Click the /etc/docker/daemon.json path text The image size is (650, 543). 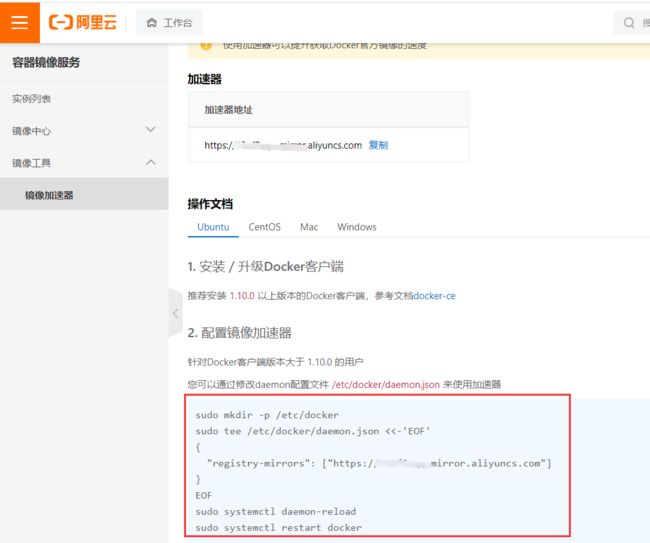click(386, 385)
